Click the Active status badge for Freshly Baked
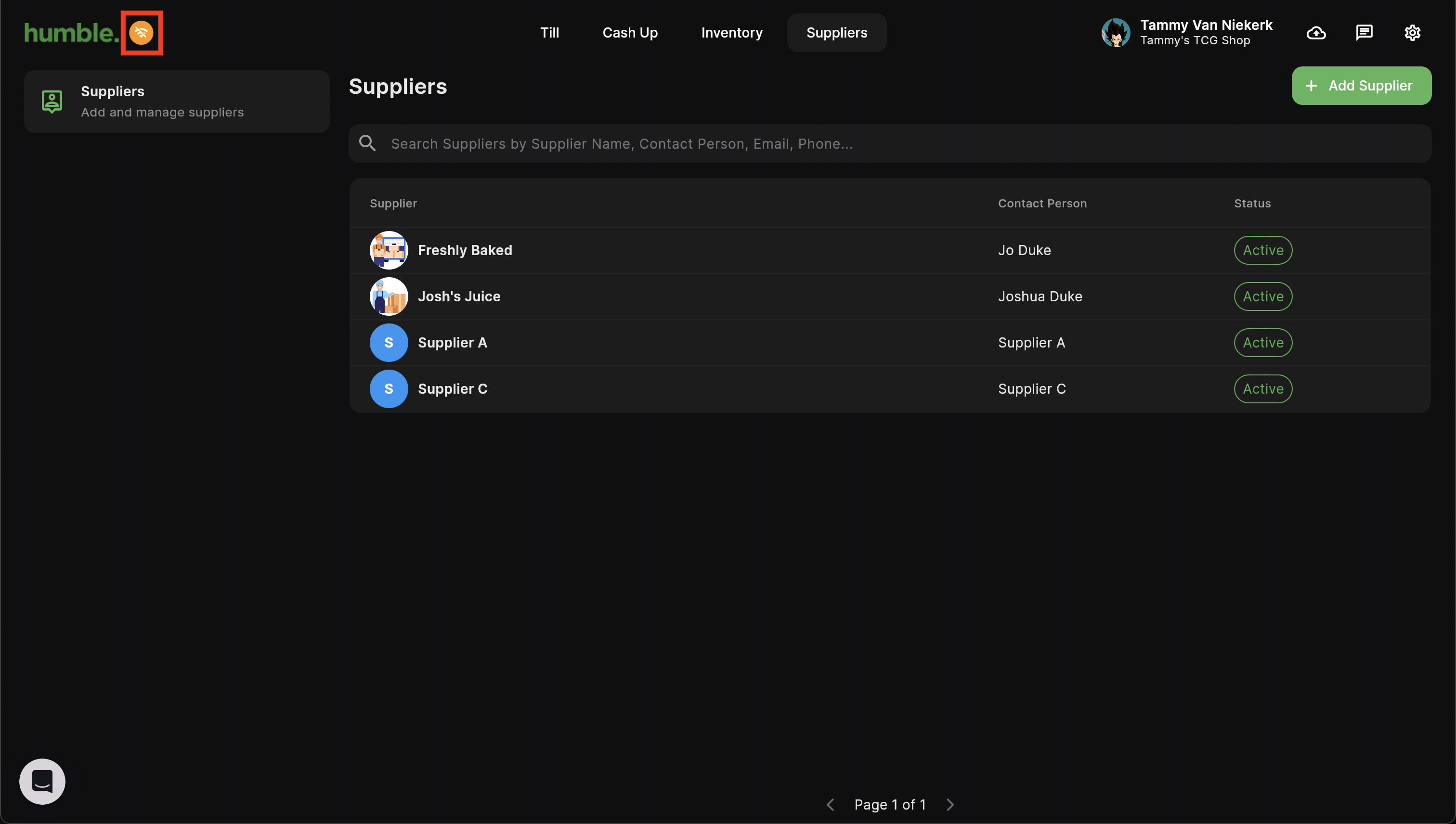The height and width of the screenshot is (824, 1456). pos(1263,250)
